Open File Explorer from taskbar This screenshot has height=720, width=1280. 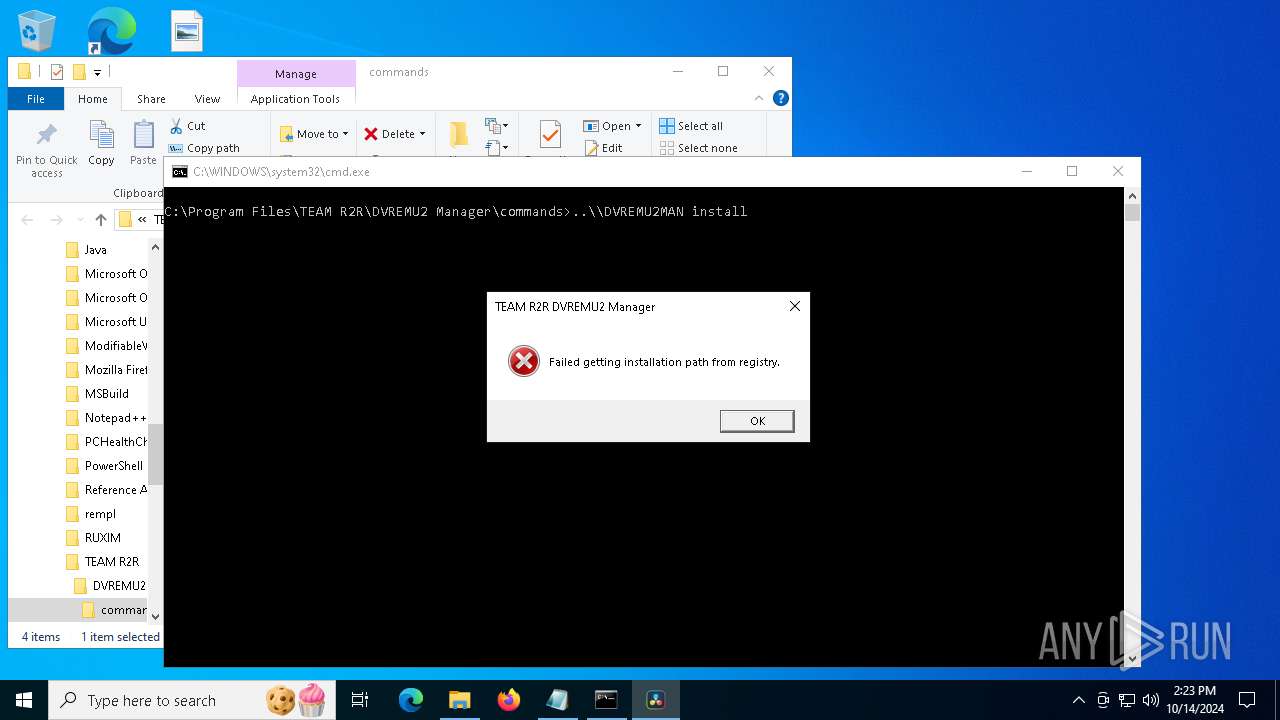(x=459, y=700)
